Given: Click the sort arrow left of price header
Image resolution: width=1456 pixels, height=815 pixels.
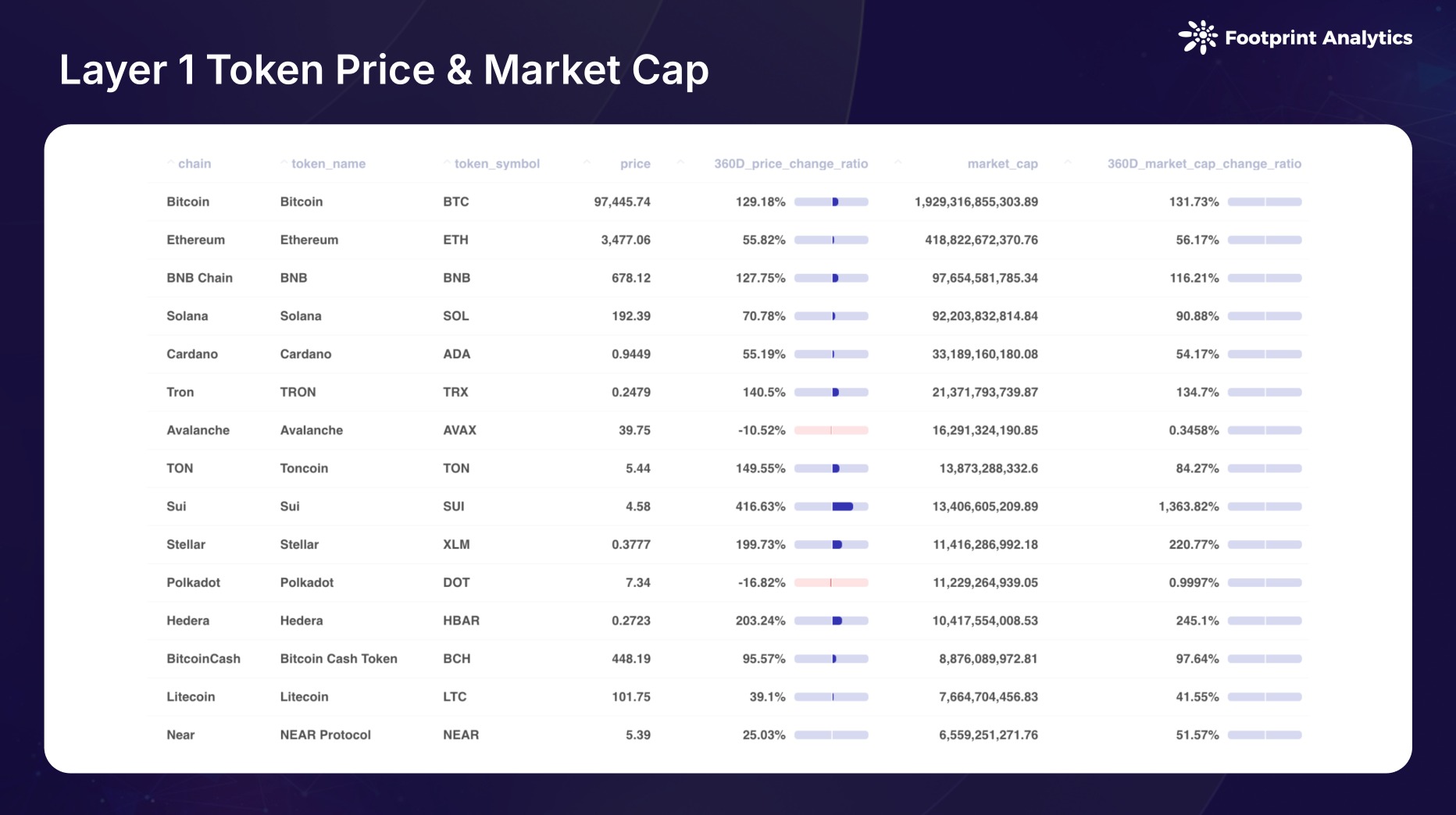Looking at the screenshot, I should [x=587, y=163].
